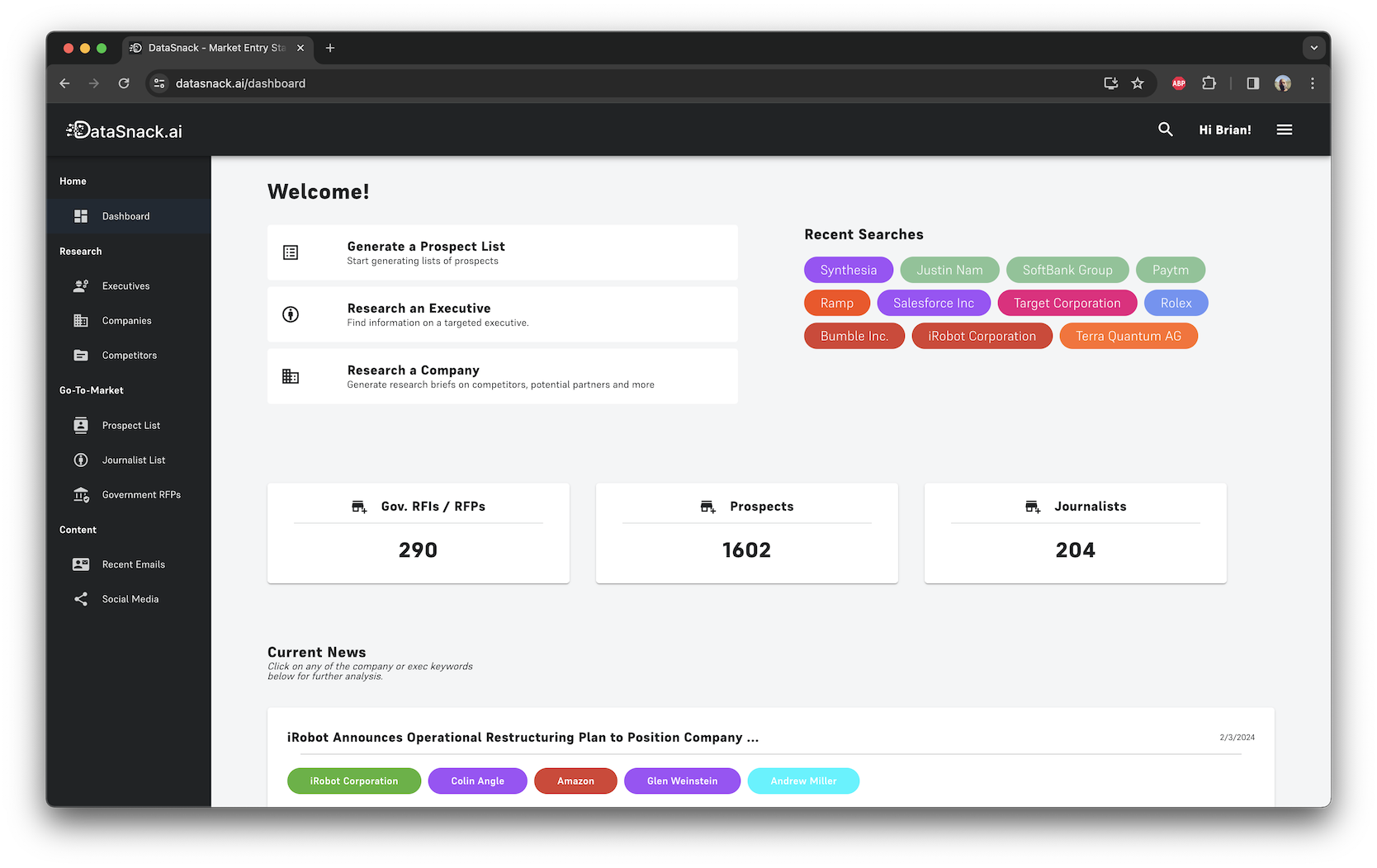Click the Prospect List contact icon
The height and width of the screenshot is (868, 1377).
point(81,426)
